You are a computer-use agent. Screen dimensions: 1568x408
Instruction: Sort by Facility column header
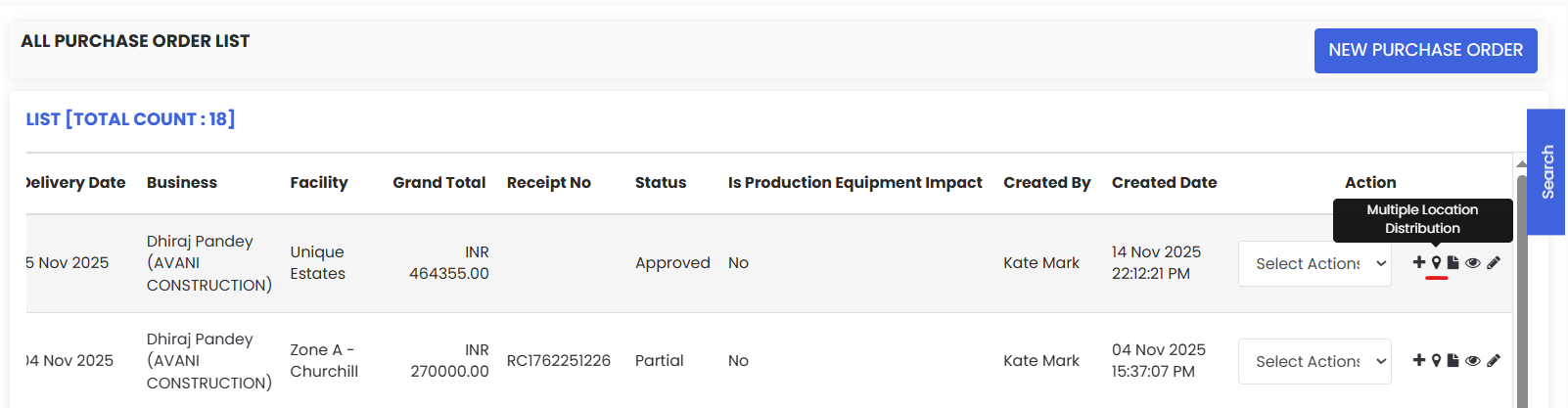(318, 182)
